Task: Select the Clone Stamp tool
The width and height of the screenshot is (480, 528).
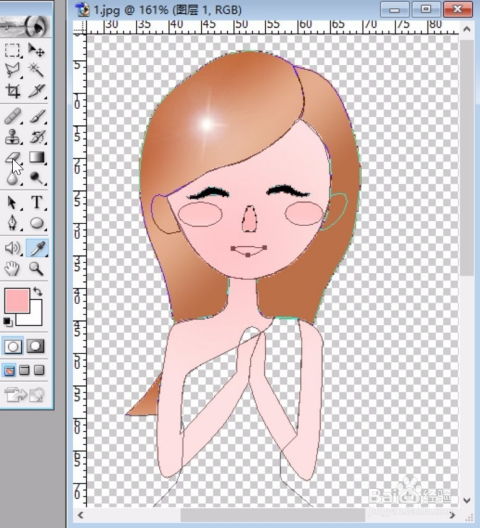Action: 12,137
